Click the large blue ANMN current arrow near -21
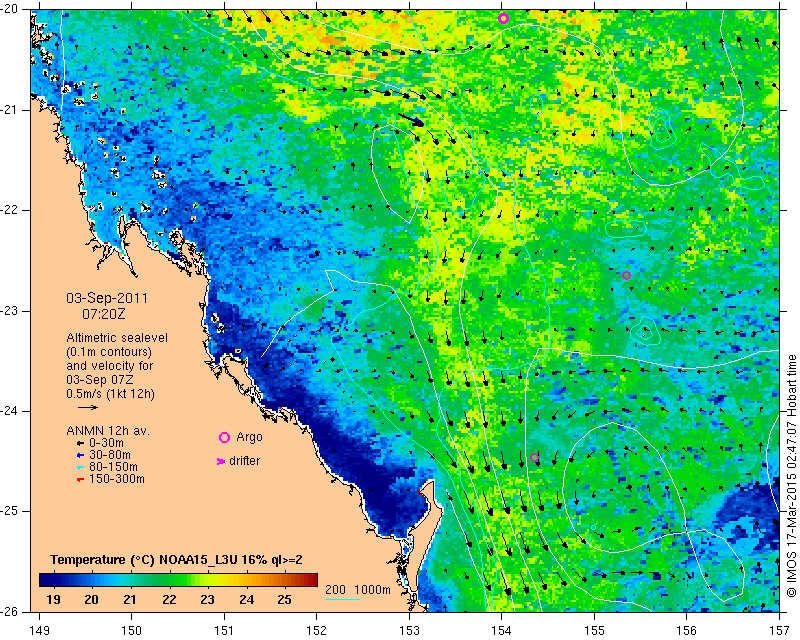 point(411,120)
